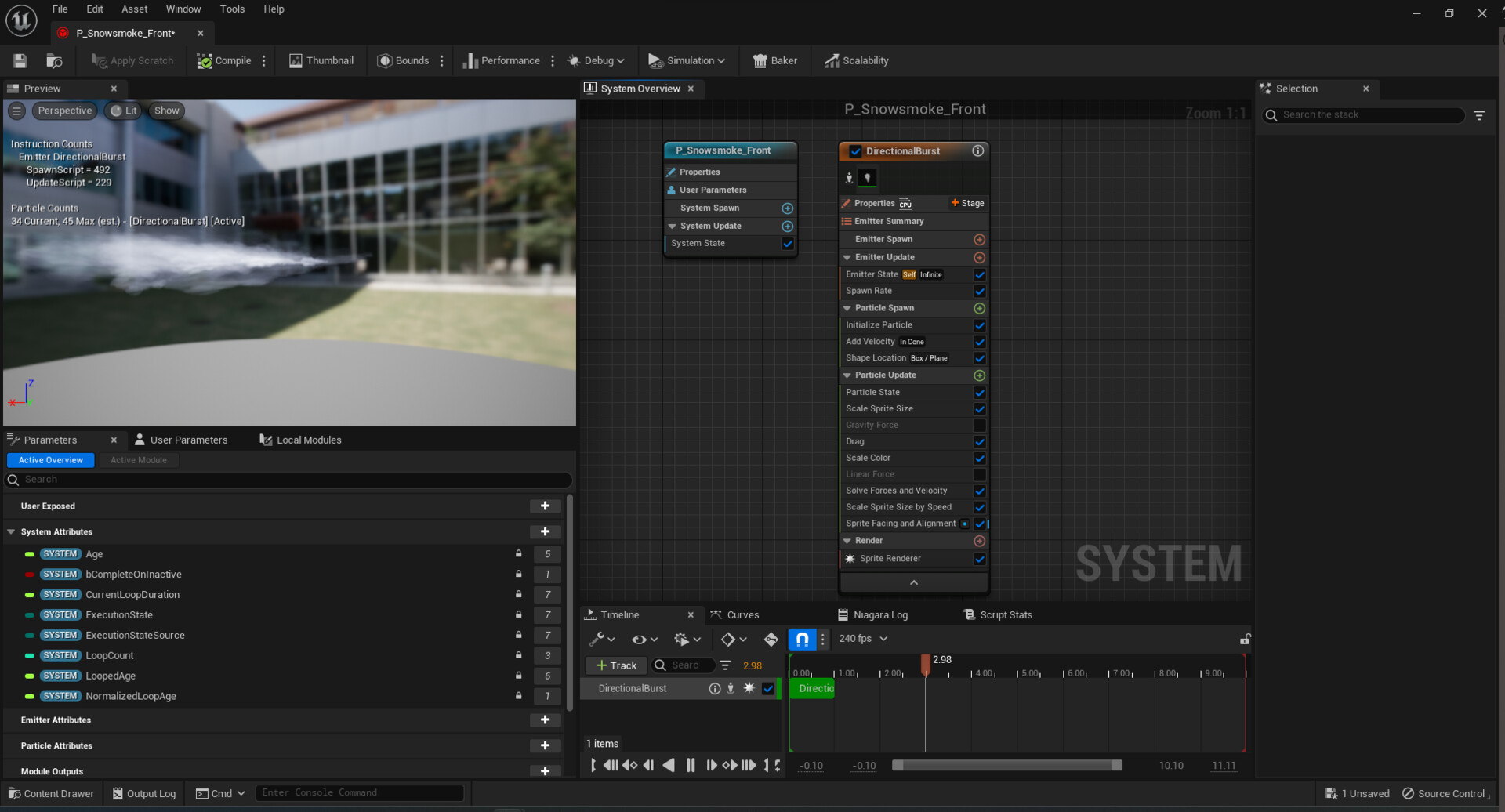Image resolution: width=1505 pixels, height=812 pixels.
Task: Uncheck the Spawn Rate module
Action: click(979, 292)
